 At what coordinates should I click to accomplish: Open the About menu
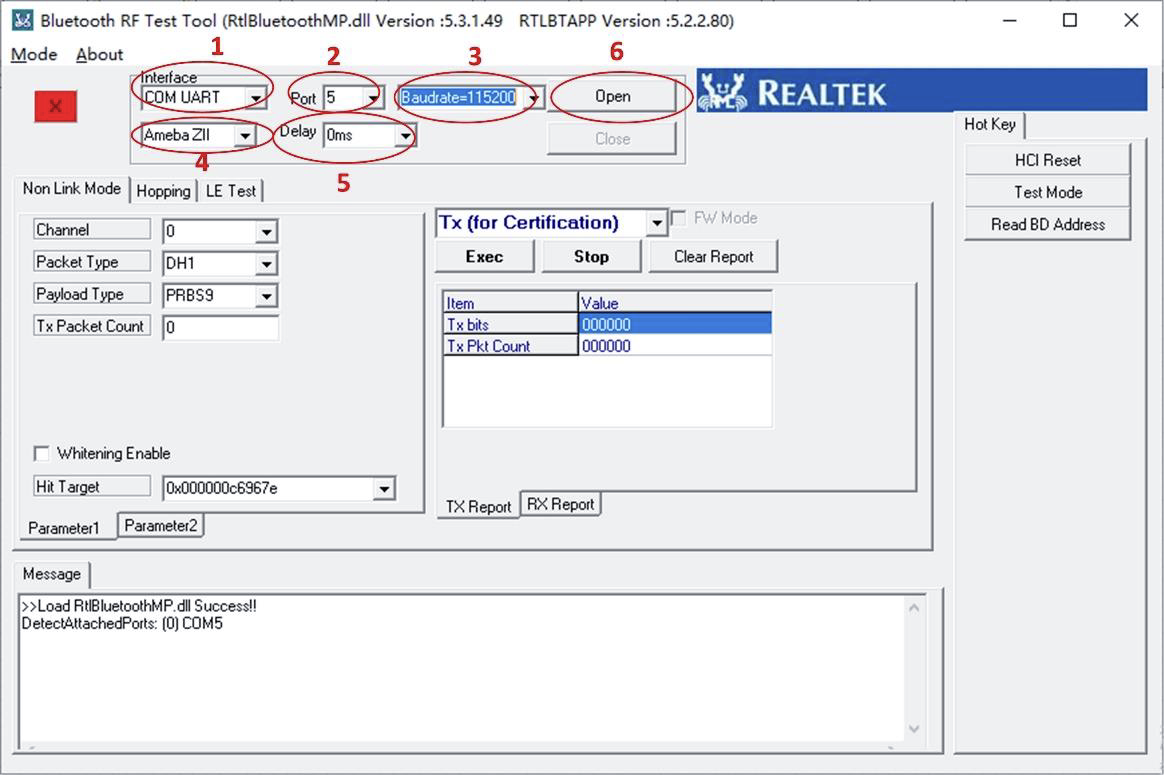(99, 54)
